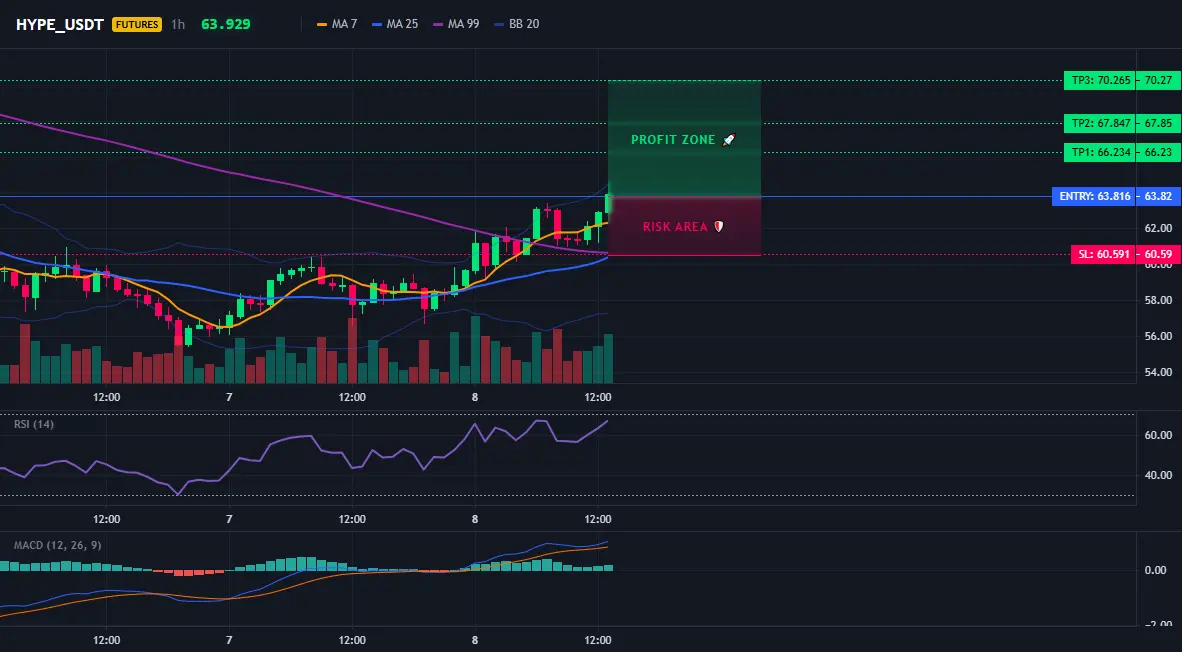Click the 62.00 price axis label

tap(1159, 228)
